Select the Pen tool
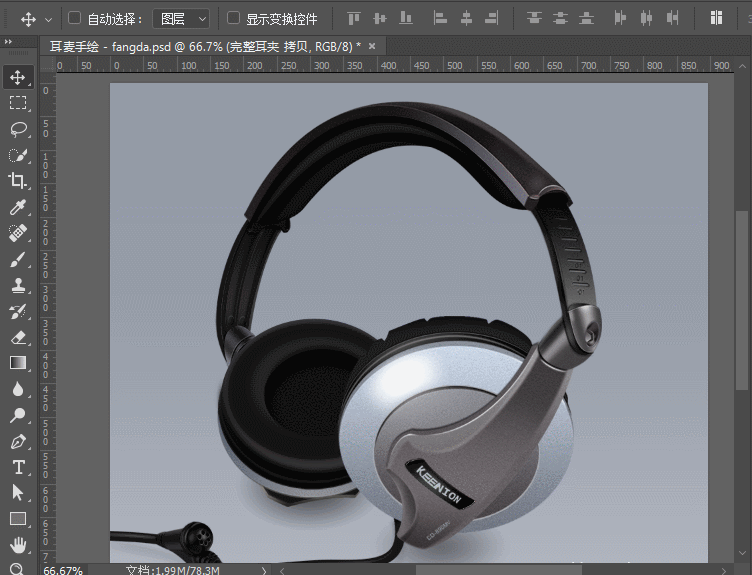This screenshot has height=575, width=752. [x=18, y=441]
